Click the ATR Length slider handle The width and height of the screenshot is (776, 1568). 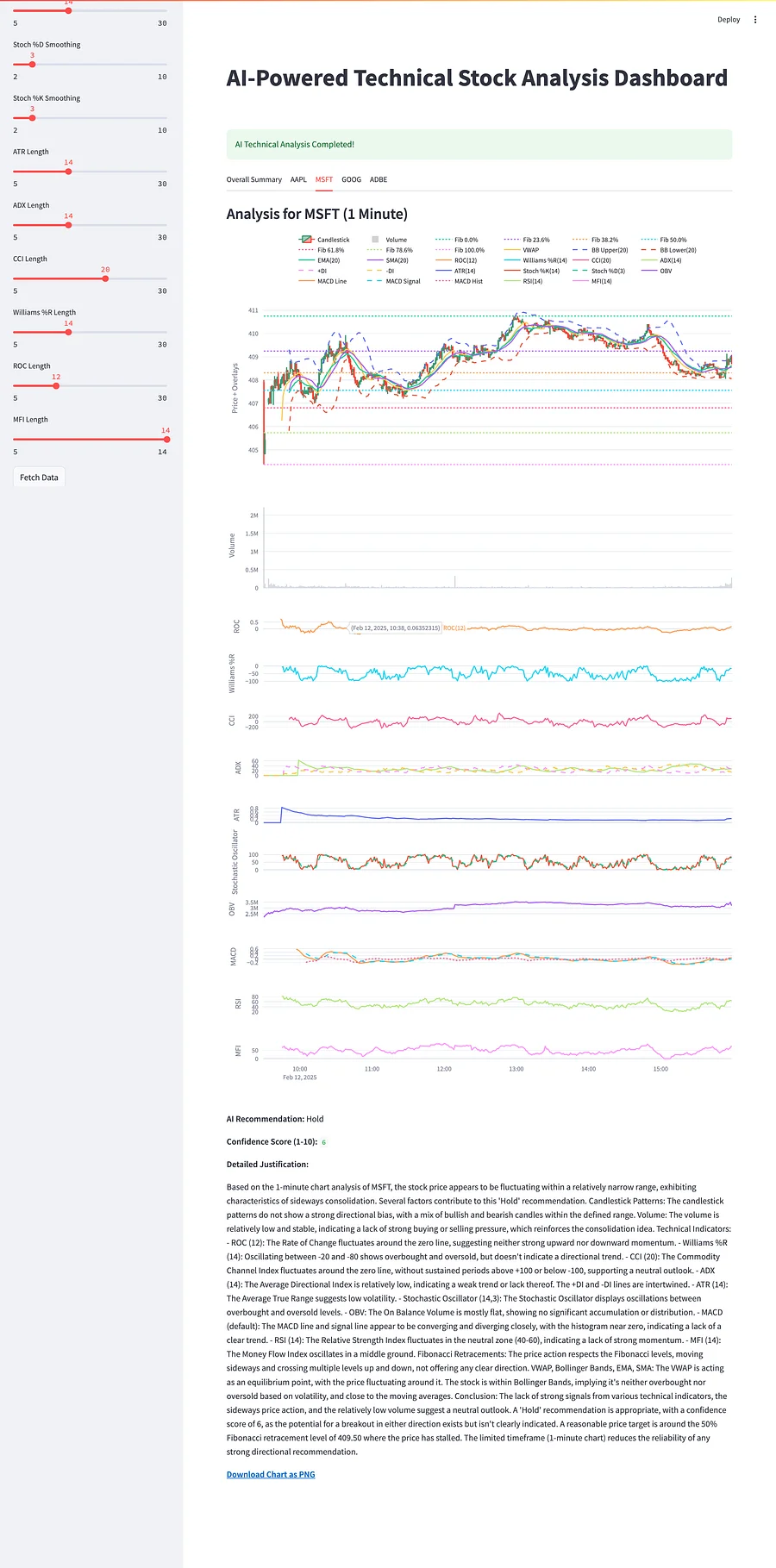pos(68,172)
